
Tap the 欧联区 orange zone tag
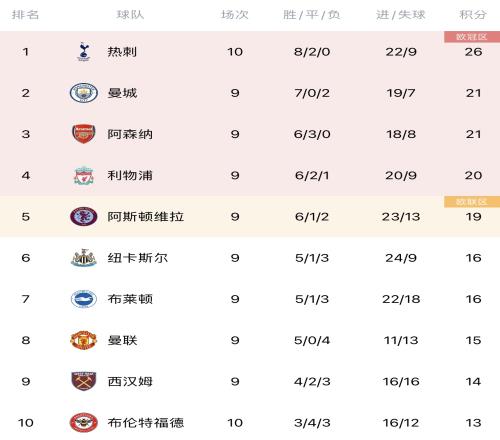pos(472,202)
